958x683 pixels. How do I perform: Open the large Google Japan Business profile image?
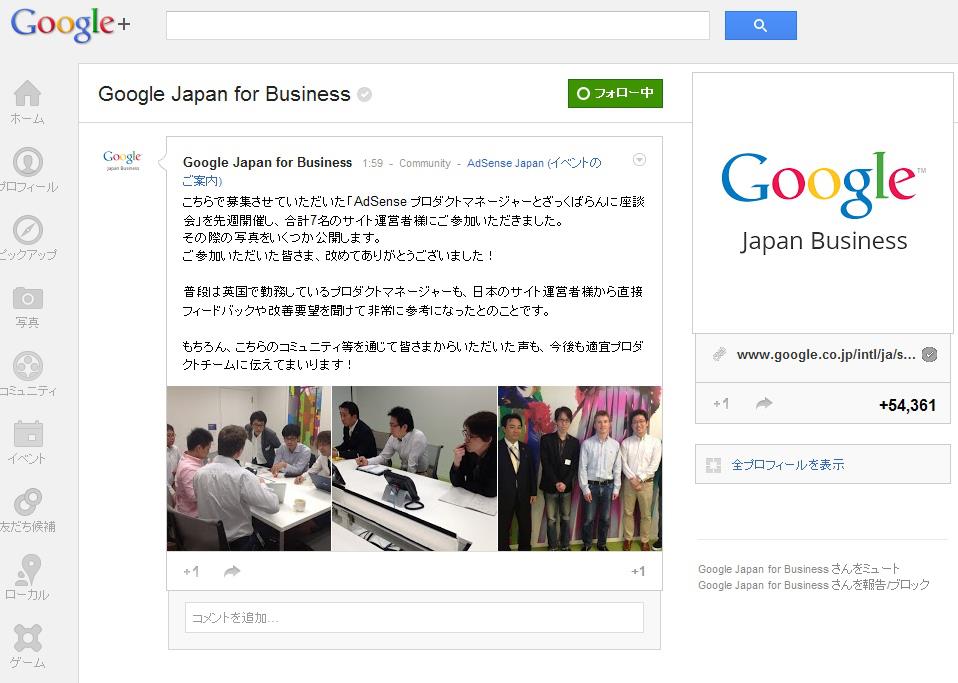[823, 203]
